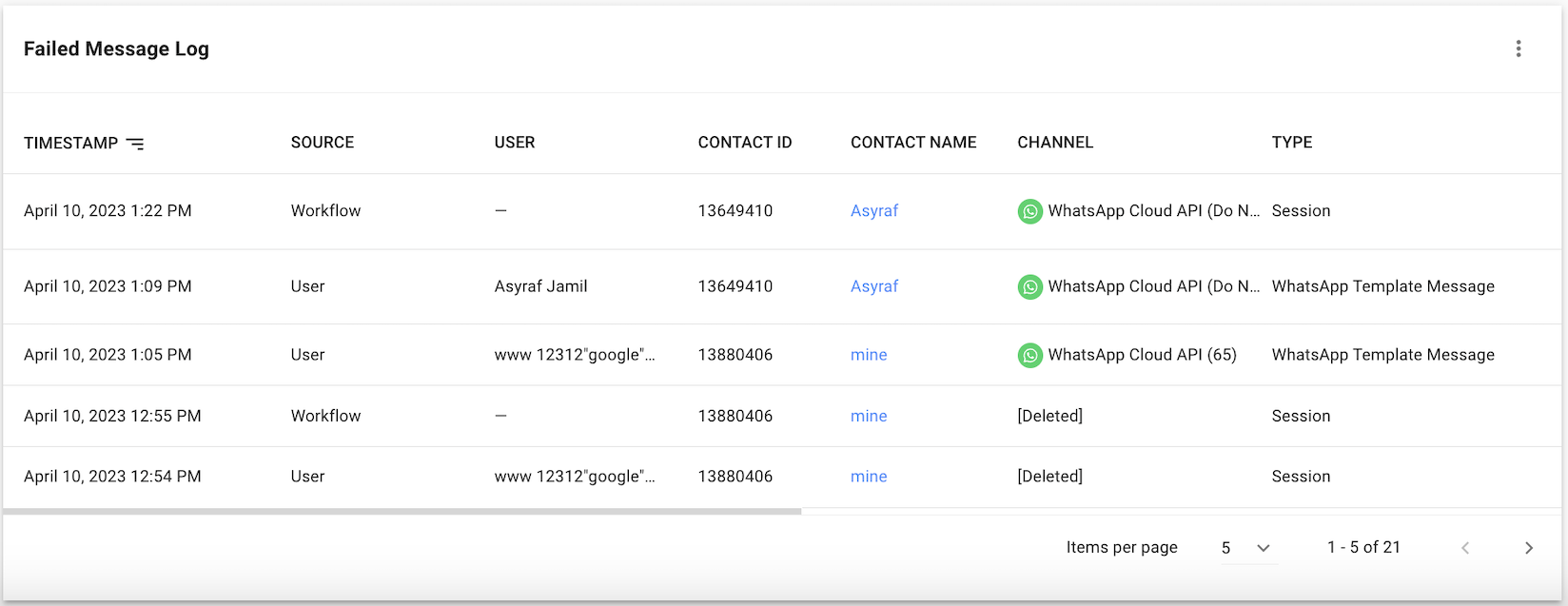Open mine contact in 1:05 PM row
The image size is (1568, 606).
(868, 355)
